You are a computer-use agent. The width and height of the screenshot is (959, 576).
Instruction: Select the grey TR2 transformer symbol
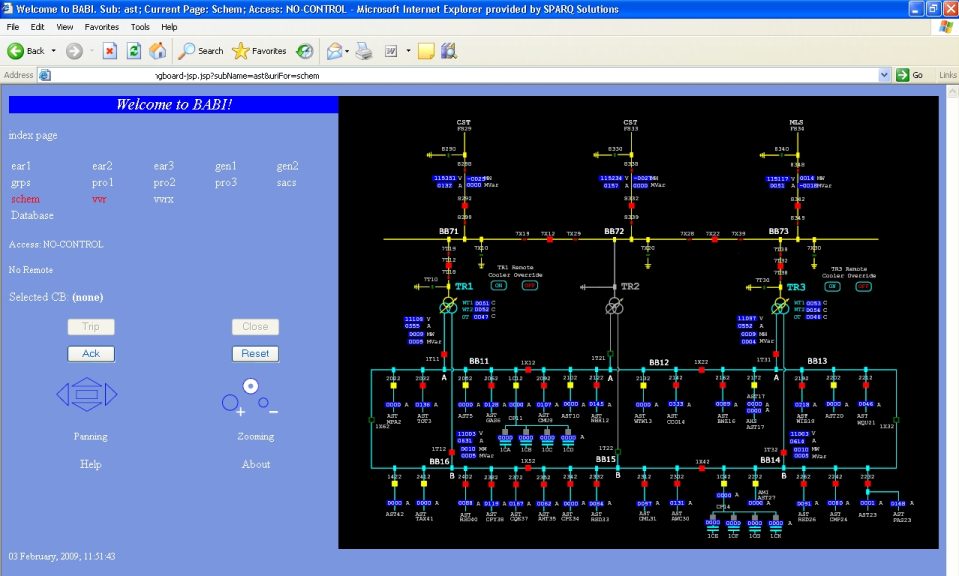tap(615, 306)
